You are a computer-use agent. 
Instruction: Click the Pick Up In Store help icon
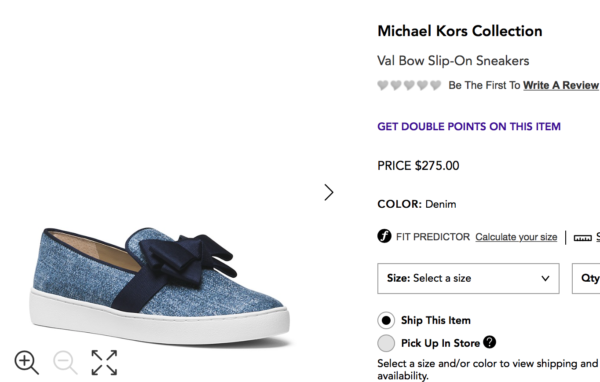click(x=489, y=342)
